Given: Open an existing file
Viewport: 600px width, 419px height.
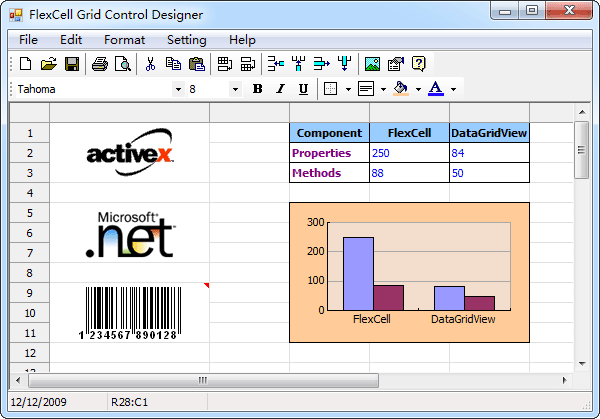Looking at the screenshot, I should pos(49,64).
